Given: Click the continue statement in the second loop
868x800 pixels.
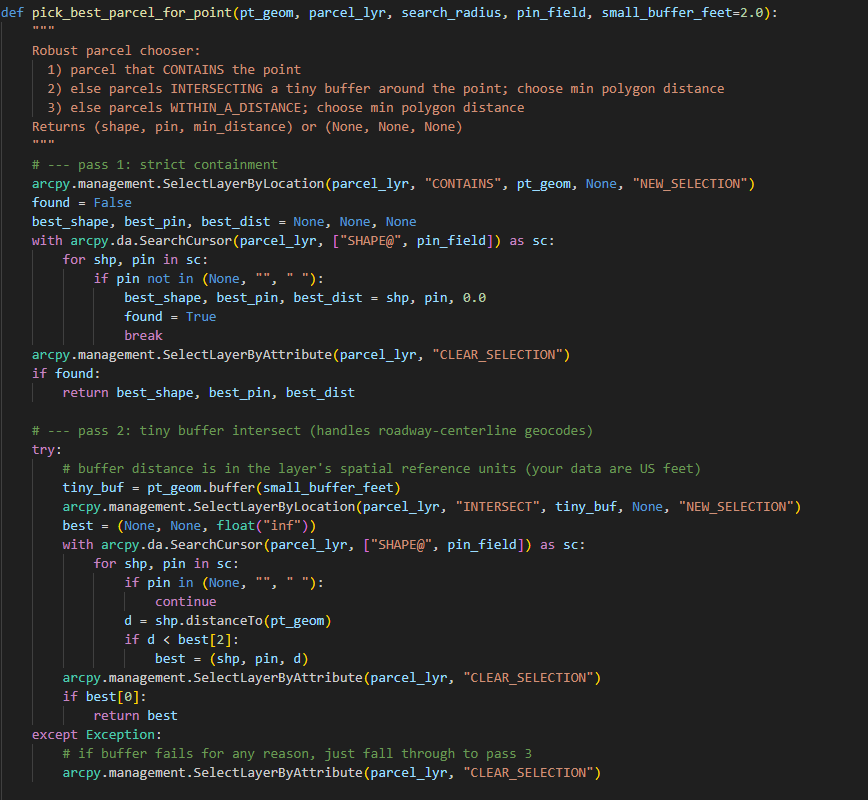Looking at the screenshot, I should pyautogui.click(x=185, y=601).
